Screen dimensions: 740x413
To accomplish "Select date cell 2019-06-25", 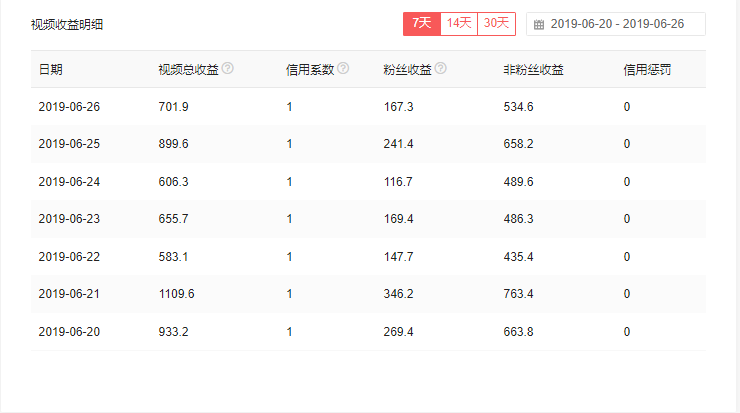I will (69, 144).
